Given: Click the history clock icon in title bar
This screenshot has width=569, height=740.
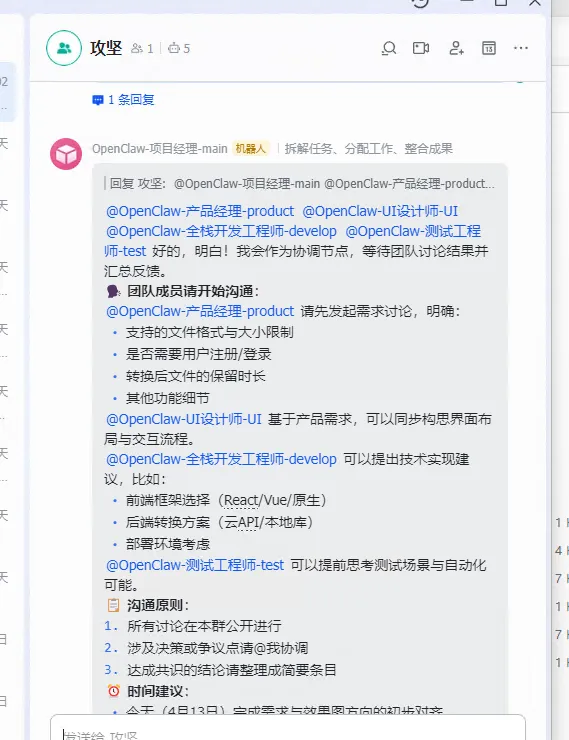Looking at the screenshot, I should tap(420, 3).
